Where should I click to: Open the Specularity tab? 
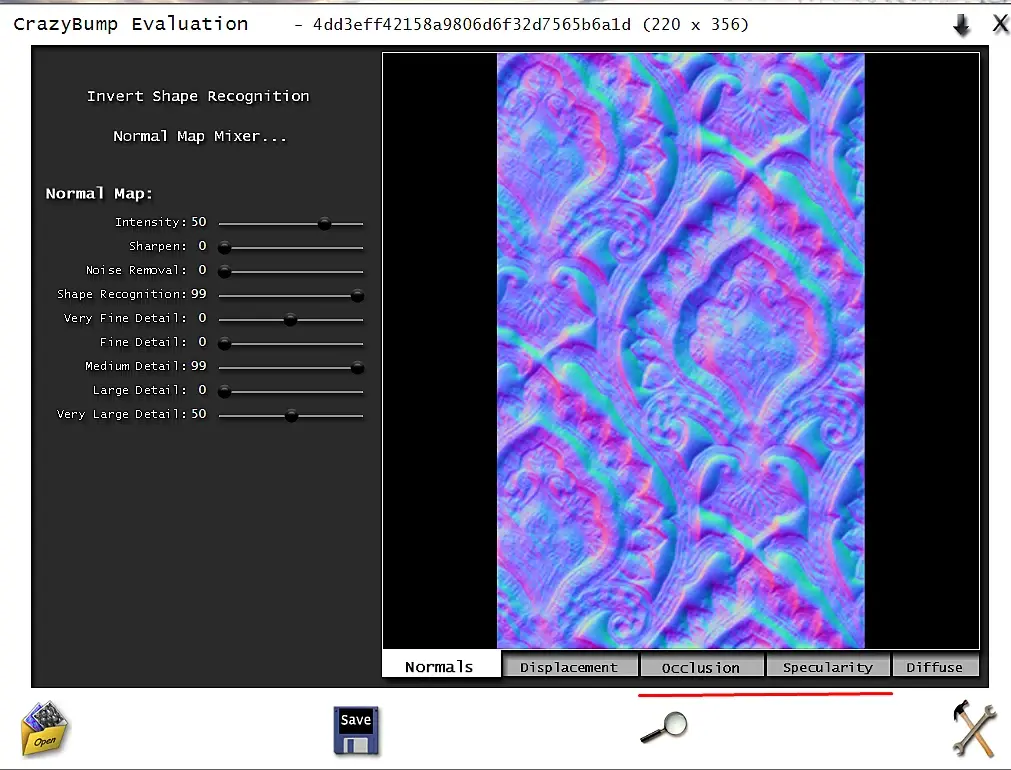[828, 667]
